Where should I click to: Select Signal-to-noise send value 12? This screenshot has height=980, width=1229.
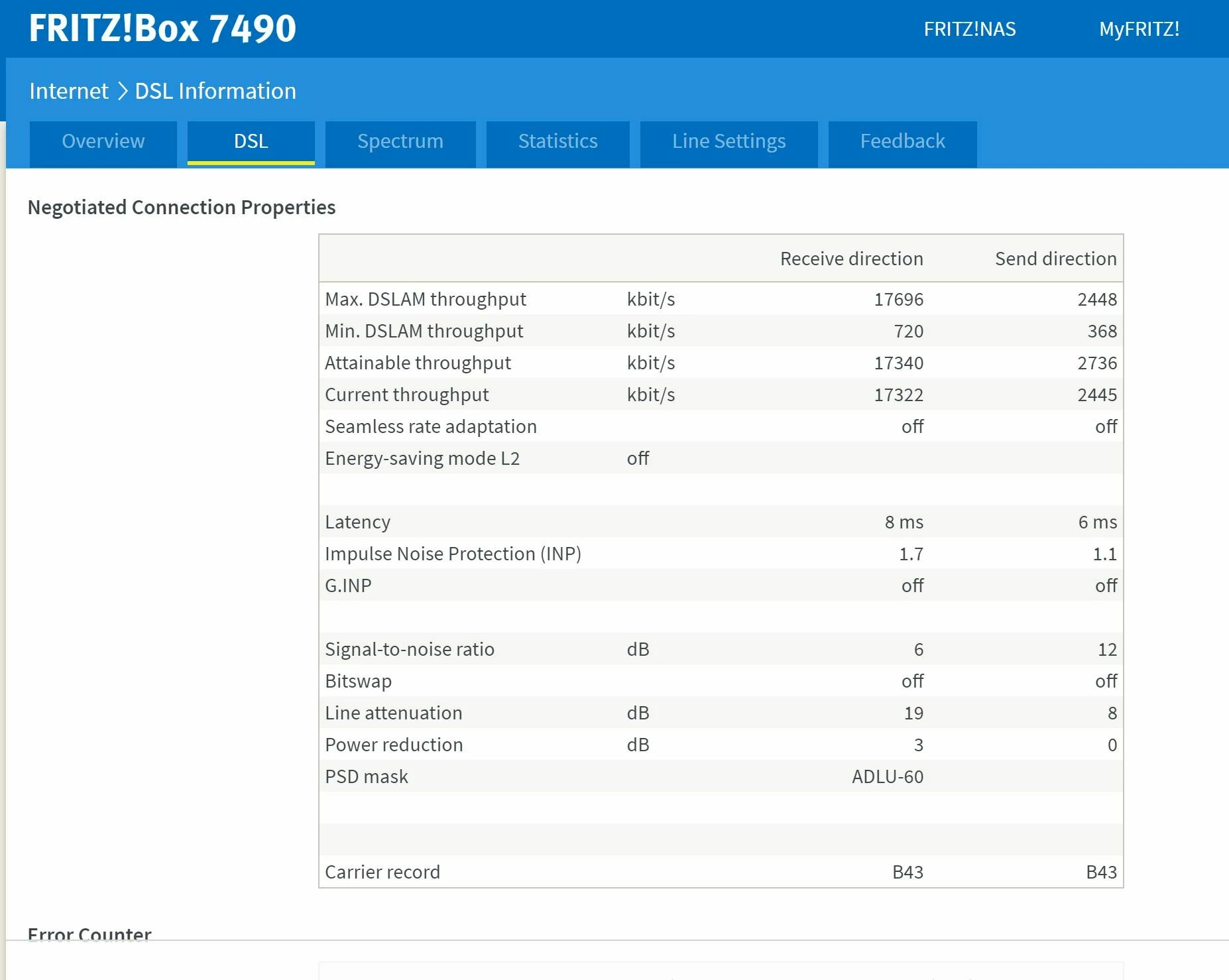coord(1108,649)
